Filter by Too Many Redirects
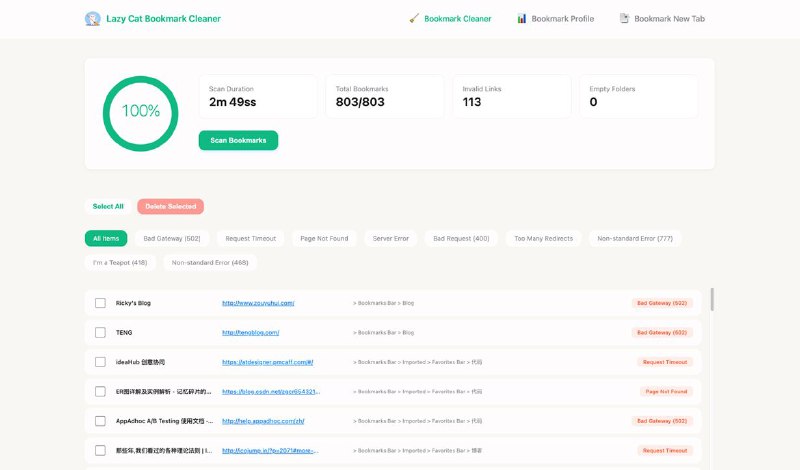800x470 pixels. point(546,238)
